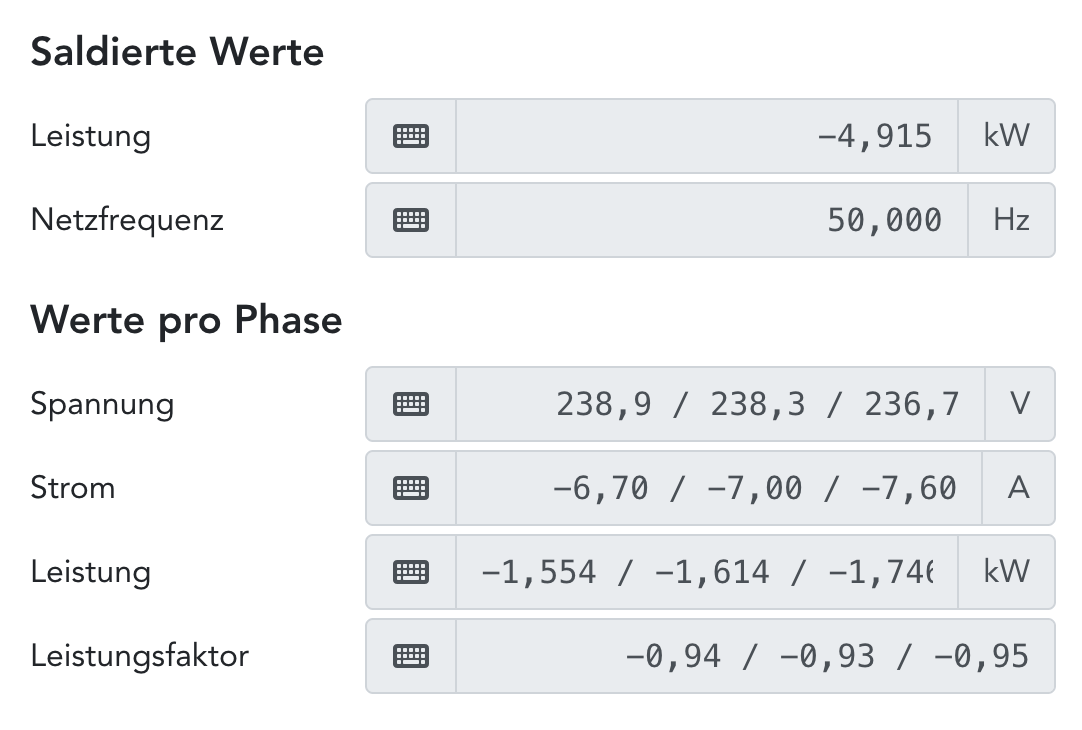The width and height of the screenshot is (1082, 730).
Task: Select the keyboard icon in the Strom row
Action: pyautogui.click(x=411, y=488)
